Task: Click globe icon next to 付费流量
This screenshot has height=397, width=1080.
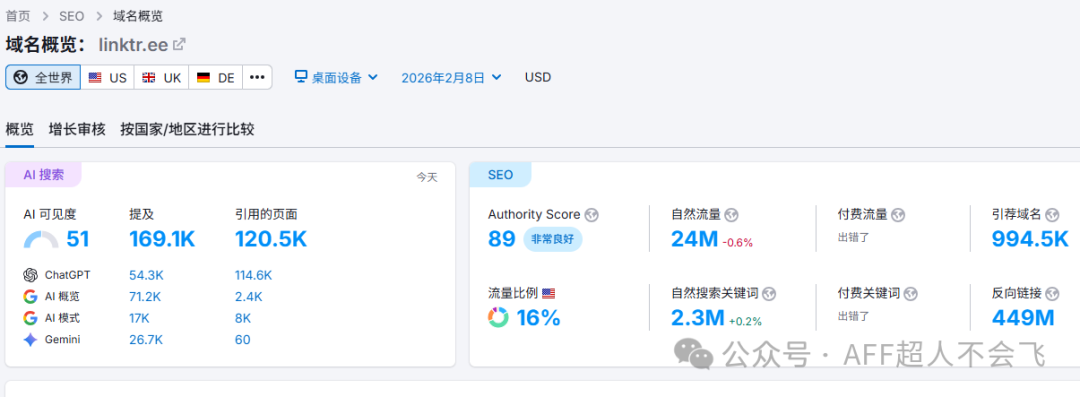Action: 897,215
